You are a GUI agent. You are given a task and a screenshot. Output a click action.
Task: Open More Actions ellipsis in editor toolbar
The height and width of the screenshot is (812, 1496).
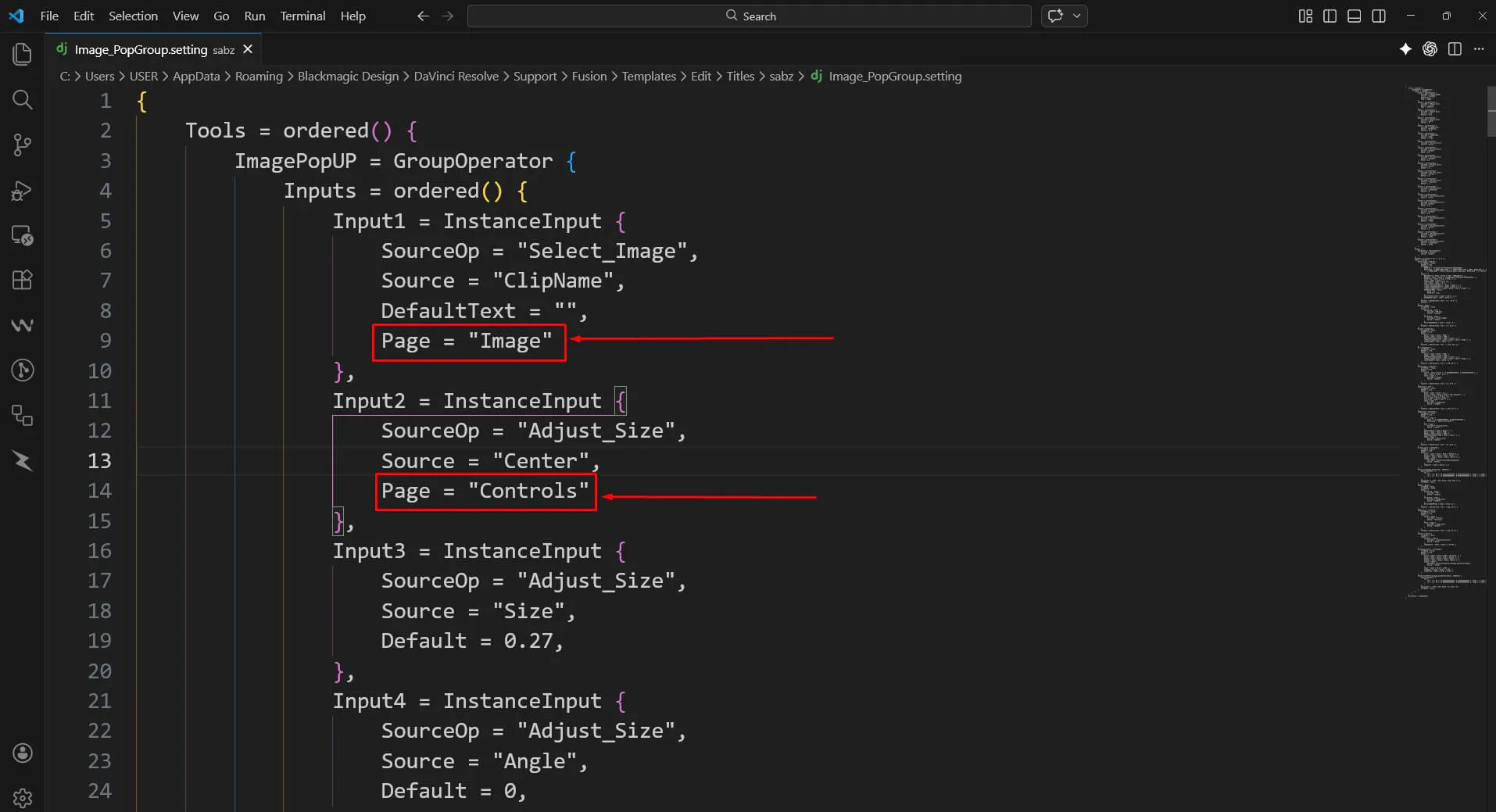tap(1479, 49)
